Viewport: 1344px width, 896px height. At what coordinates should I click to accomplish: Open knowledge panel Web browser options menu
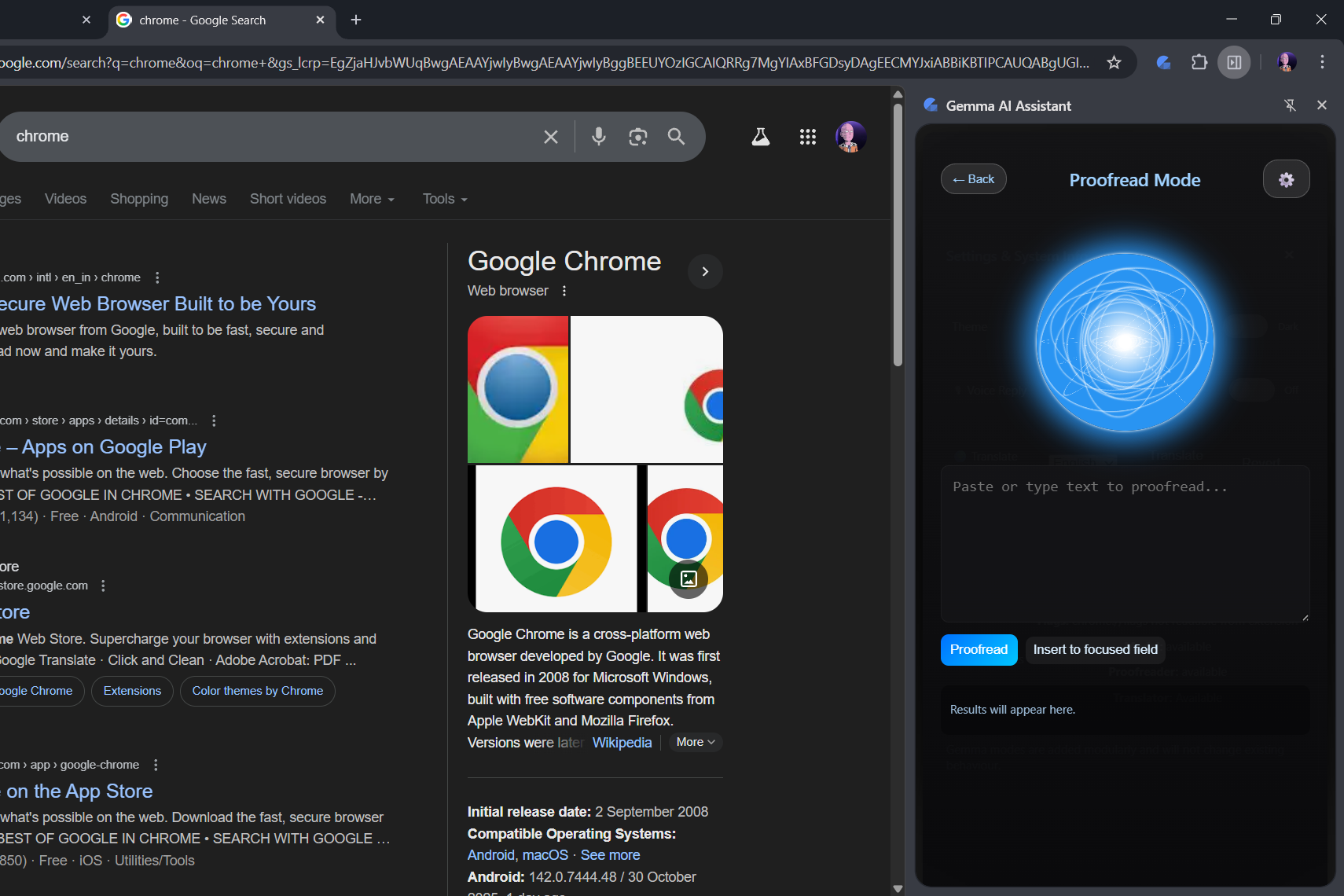pyautogui.click(x=564, y=291)
